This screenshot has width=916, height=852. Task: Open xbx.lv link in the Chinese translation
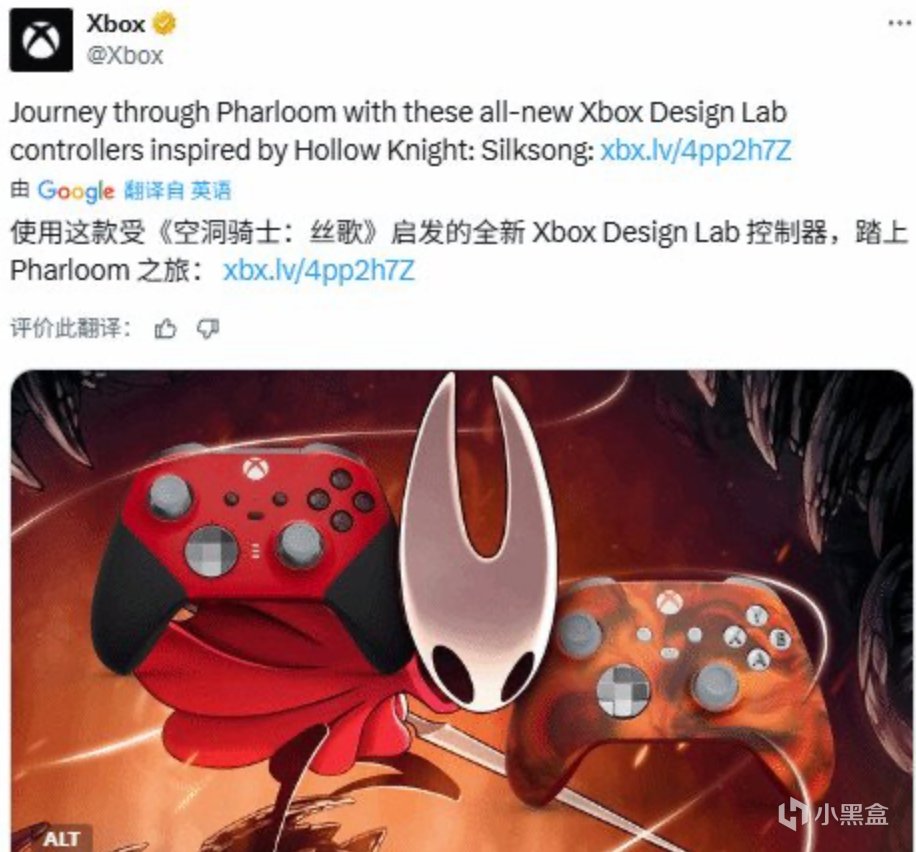(318, 271)
